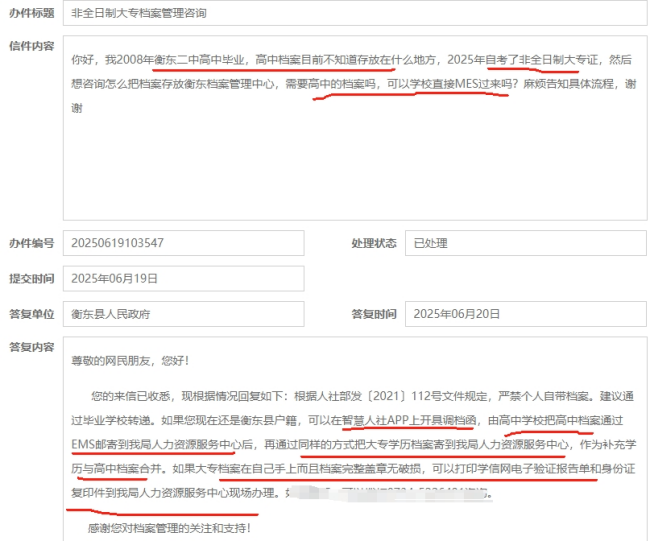Click the 信件内容 label
The width and height of the screenshot is (650, 541).
[x=32, y=46]
